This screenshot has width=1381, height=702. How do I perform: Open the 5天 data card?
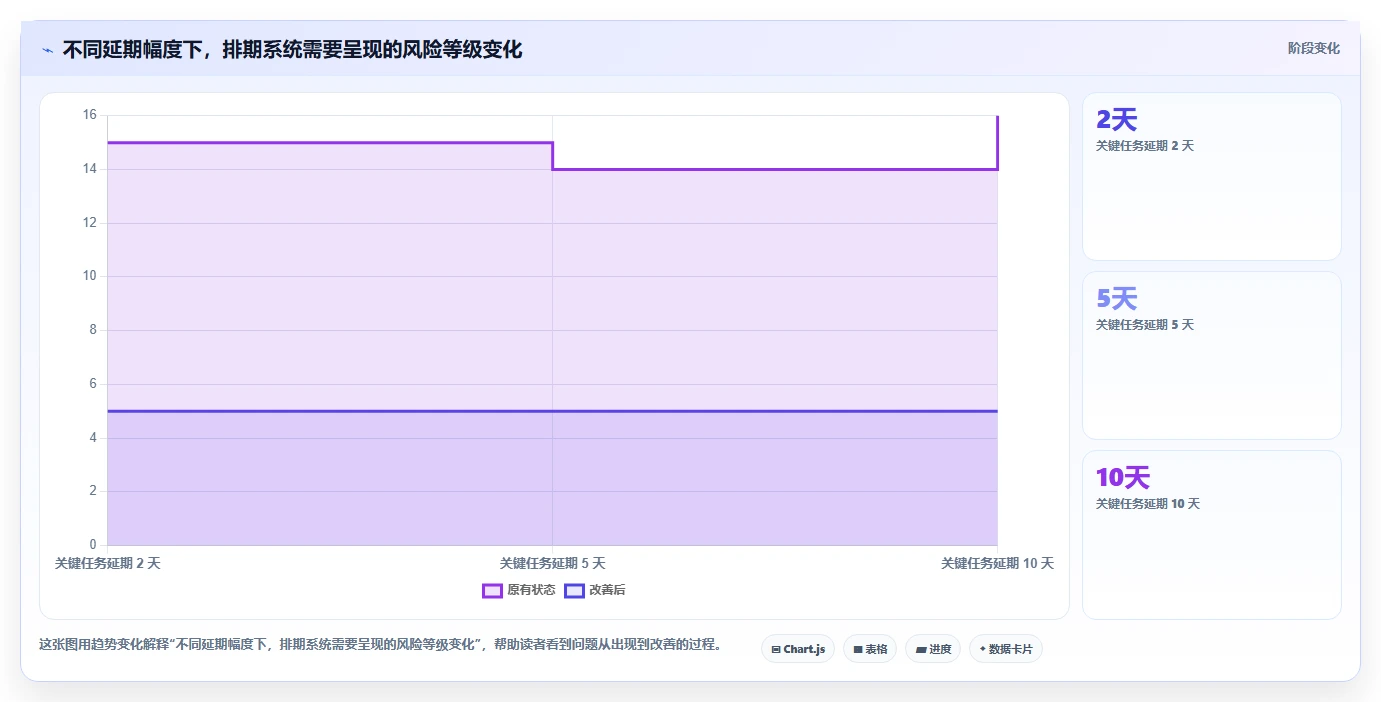1212,355
